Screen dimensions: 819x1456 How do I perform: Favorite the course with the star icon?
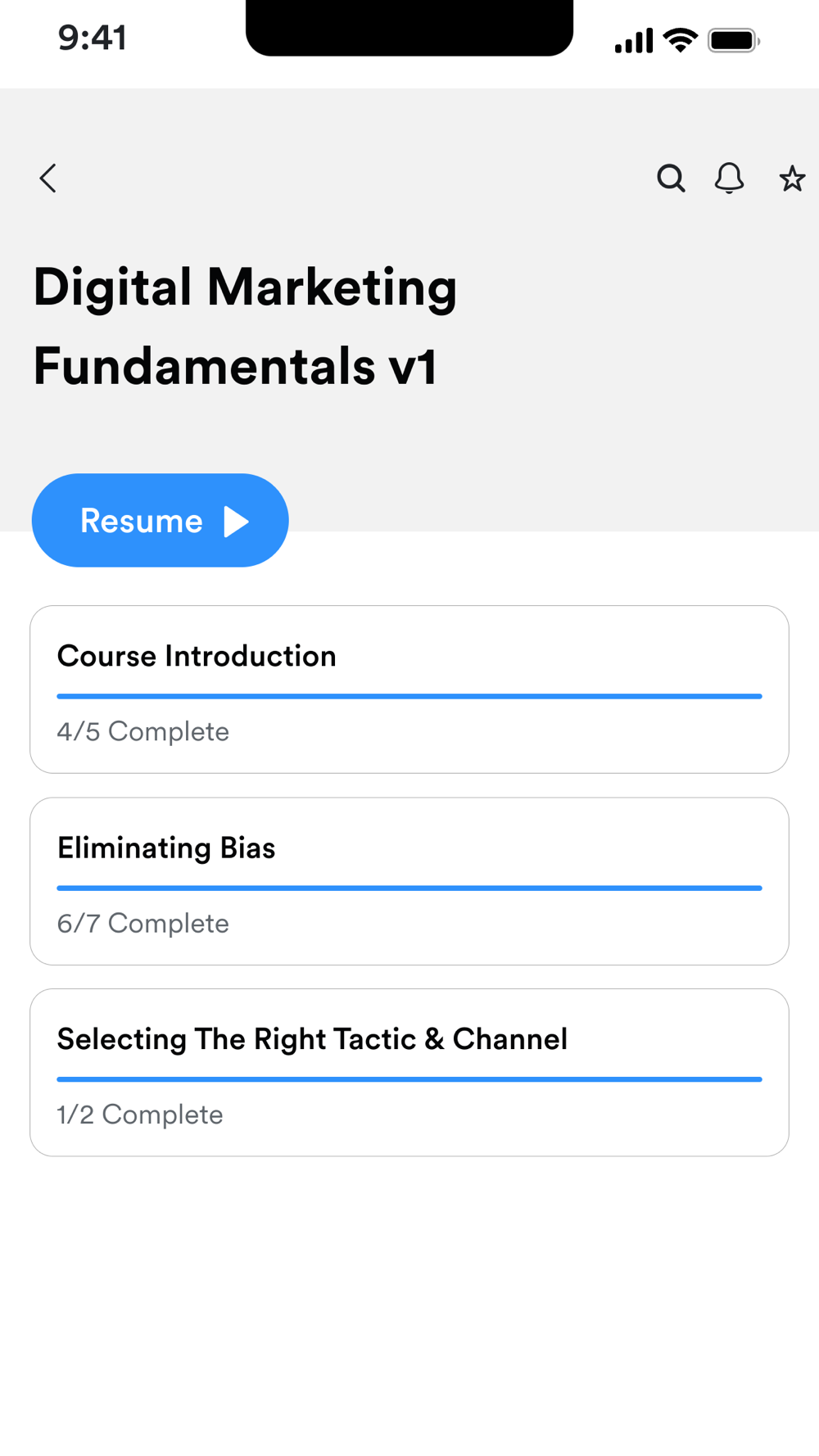[x=792, y=179]
